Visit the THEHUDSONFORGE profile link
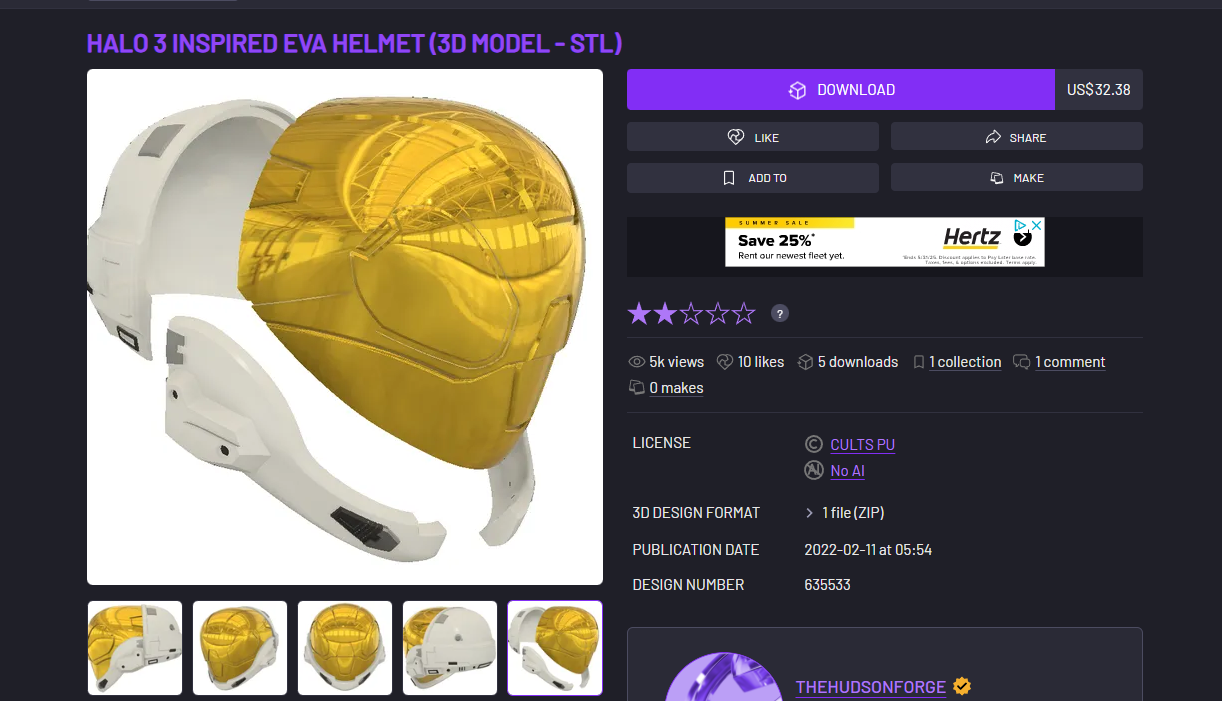Viewport: 1222px width, 701px height. [871, 687]
